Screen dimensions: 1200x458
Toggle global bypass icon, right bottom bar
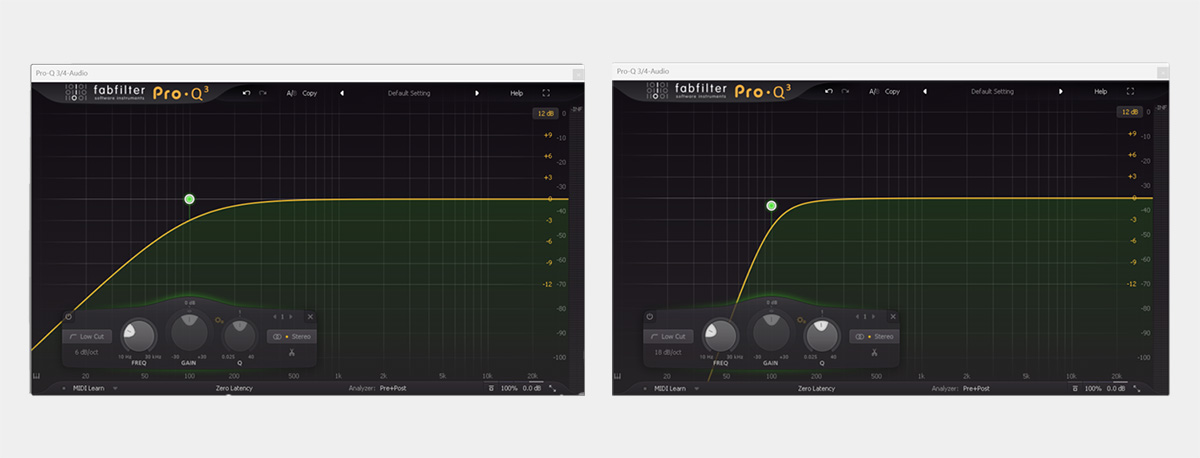[1074, 388]
